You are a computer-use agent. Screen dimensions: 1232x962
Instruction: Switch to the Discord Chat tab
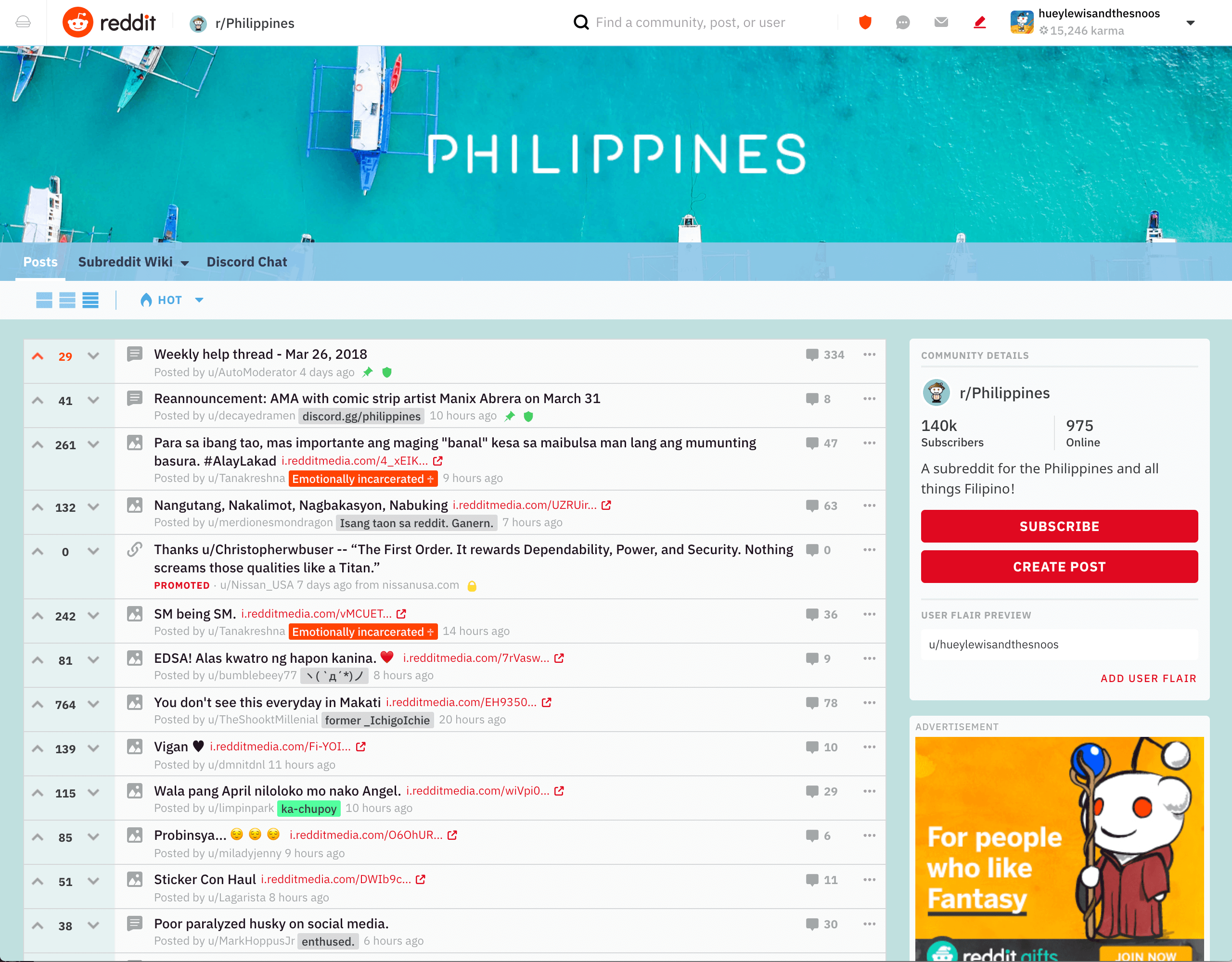[x=246, y=262]
